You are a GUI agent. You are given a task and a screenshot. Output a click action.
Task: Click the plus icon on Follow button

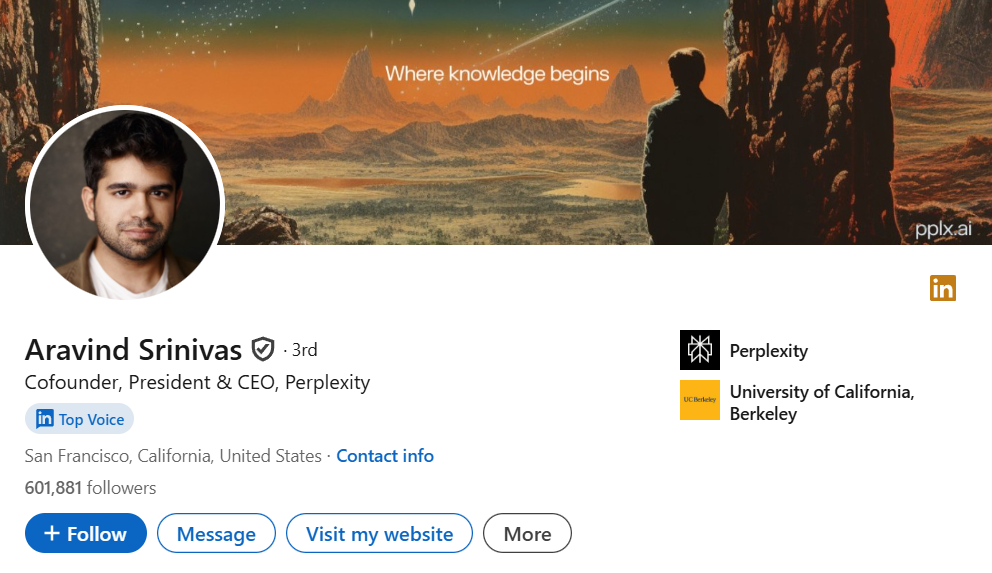tap(52, 534)
